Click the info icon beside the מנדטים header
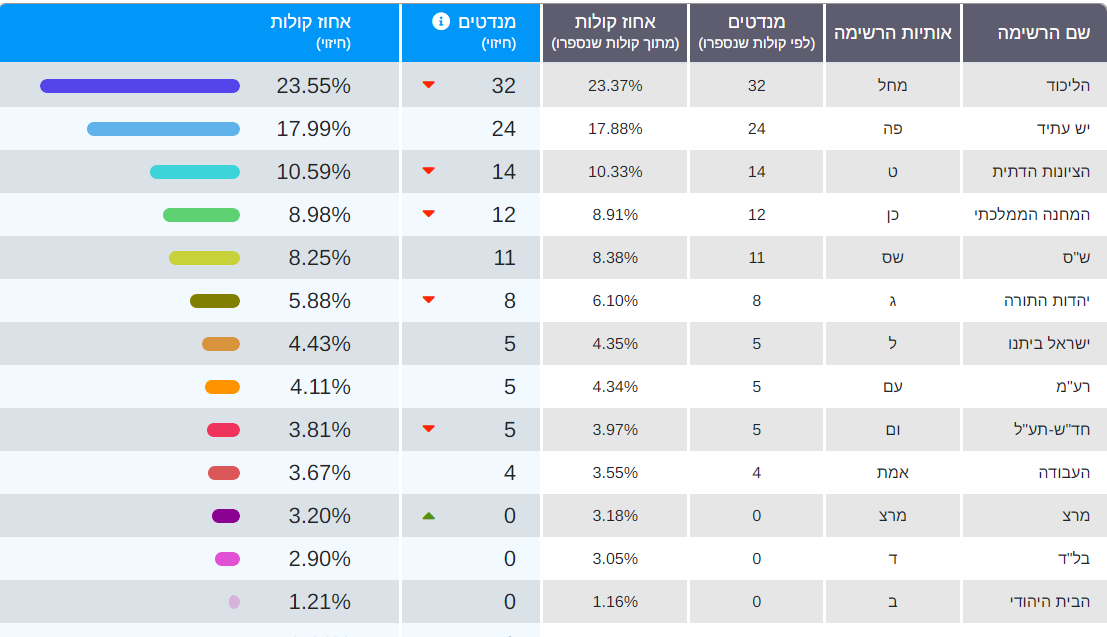 441,21
